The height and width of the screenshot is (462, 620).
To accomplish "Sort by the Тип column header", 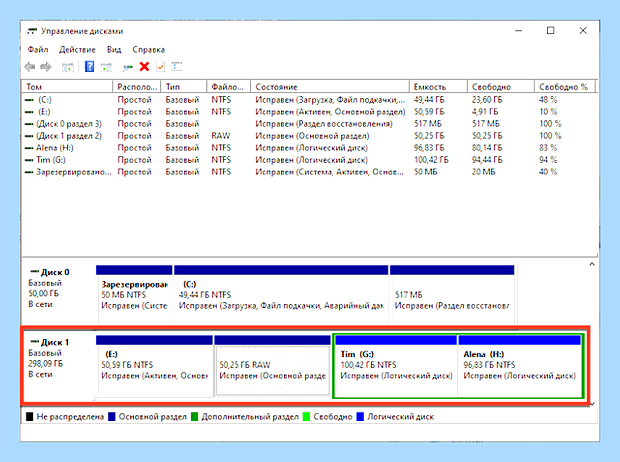I will [x=184, y=87].
